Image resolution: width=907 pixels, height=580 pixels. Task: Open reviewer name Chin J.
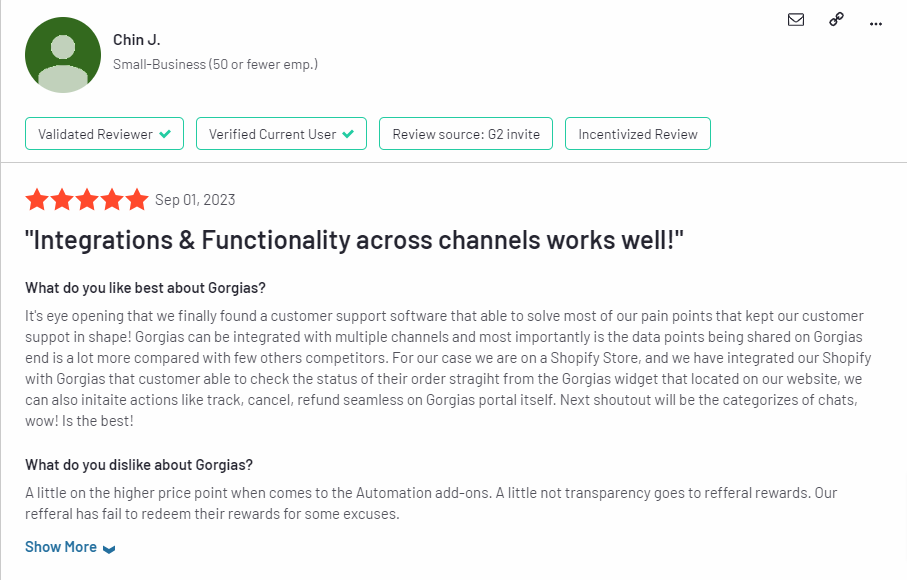137,40
